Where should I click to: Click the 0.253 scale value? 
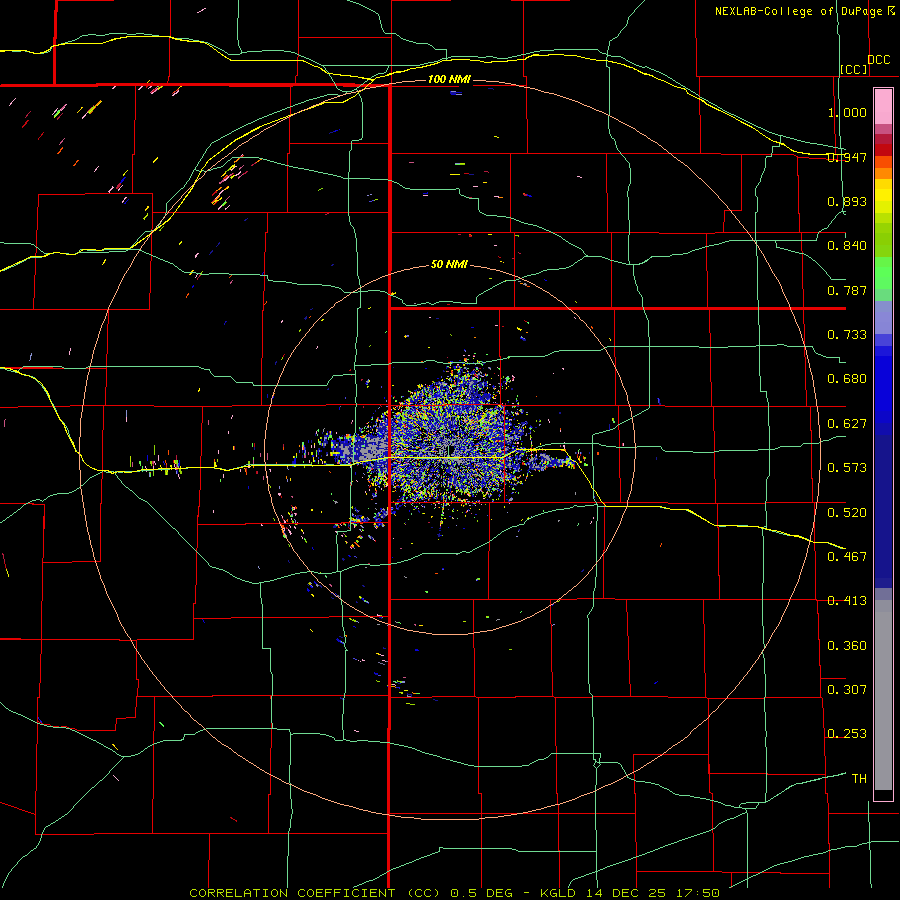(x=847, y=734)
